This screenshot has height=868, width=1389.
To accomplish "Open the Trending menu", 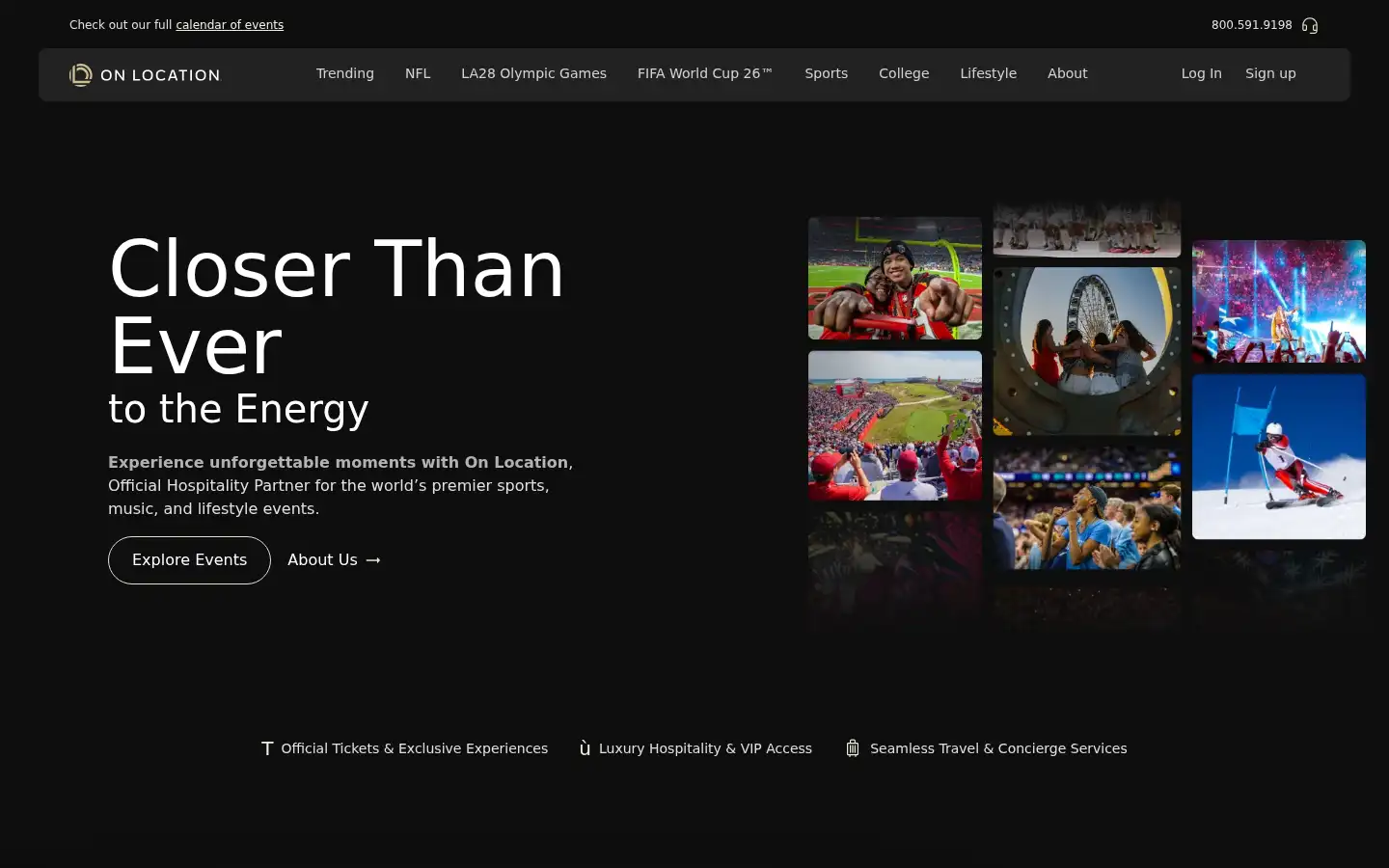I will (x=345, y=73).
